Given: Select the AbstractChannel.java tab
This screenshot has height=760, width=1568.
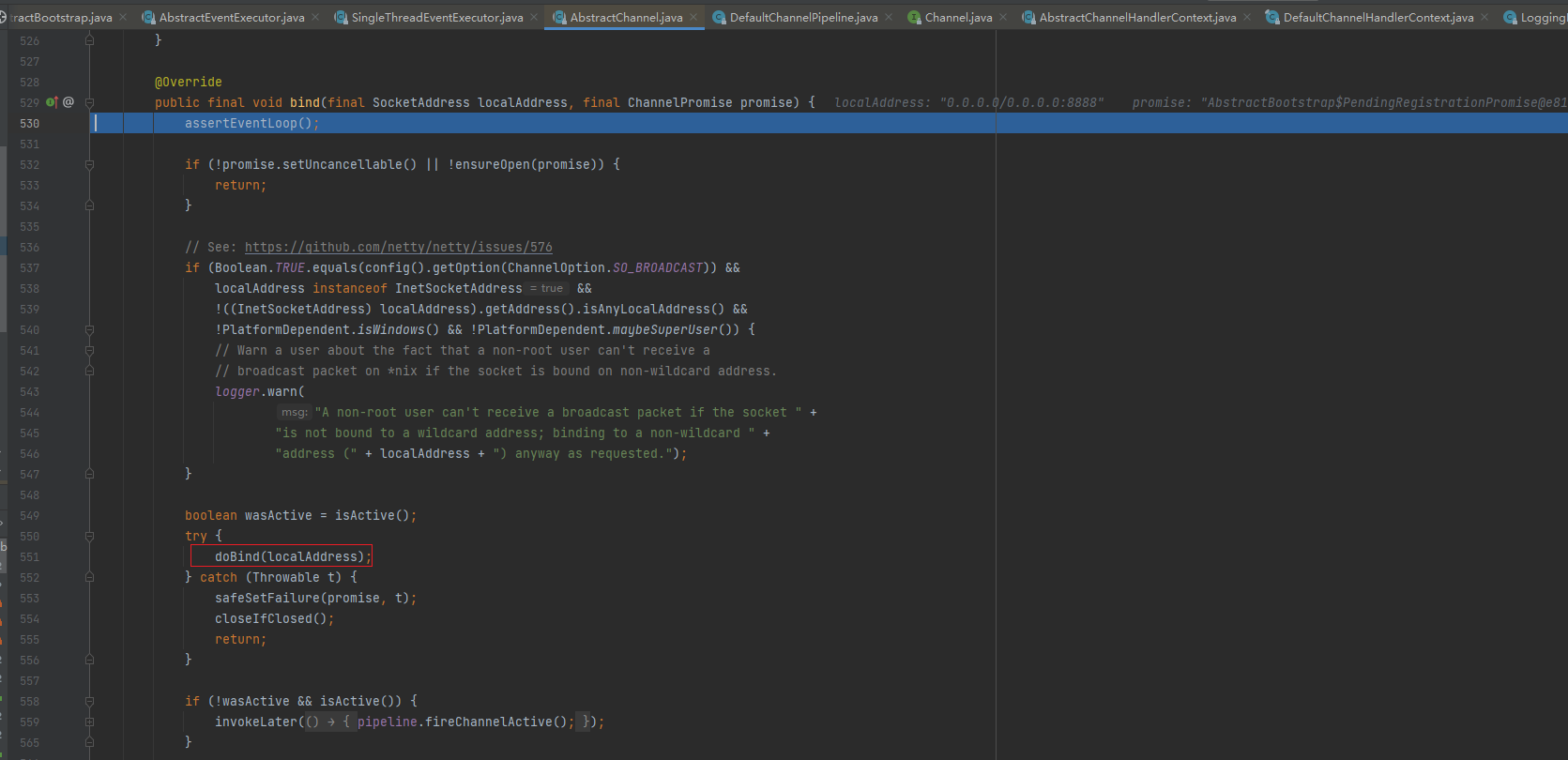Looking at the screenshot, I should (x=626, y=18).
